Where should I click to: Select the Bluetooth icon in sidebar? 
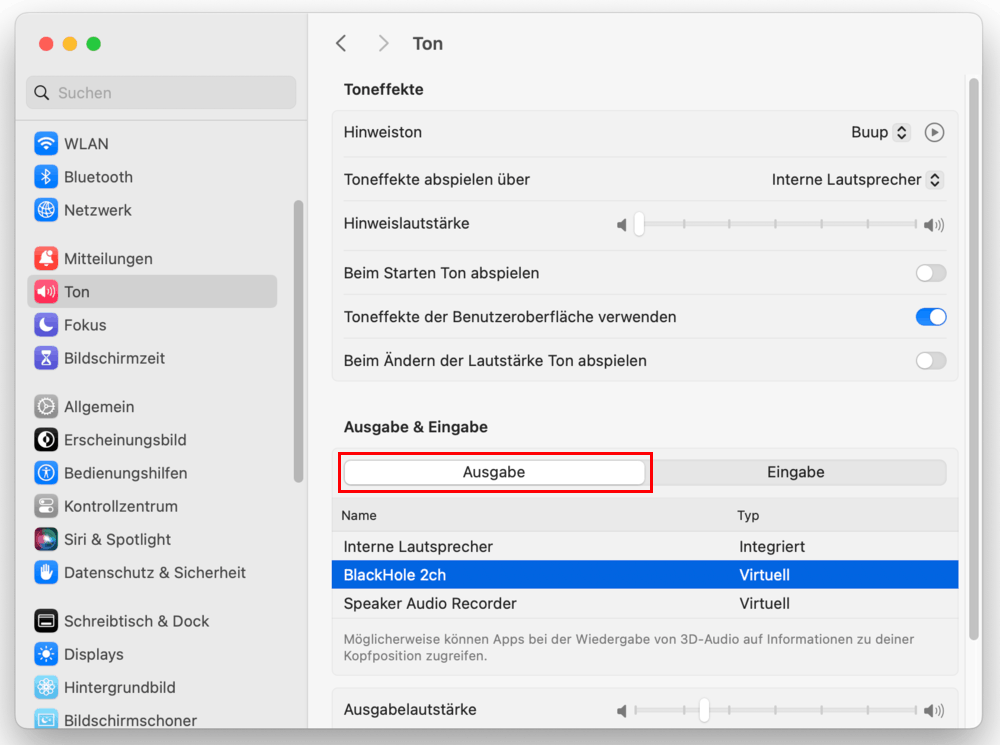point(46,177)
